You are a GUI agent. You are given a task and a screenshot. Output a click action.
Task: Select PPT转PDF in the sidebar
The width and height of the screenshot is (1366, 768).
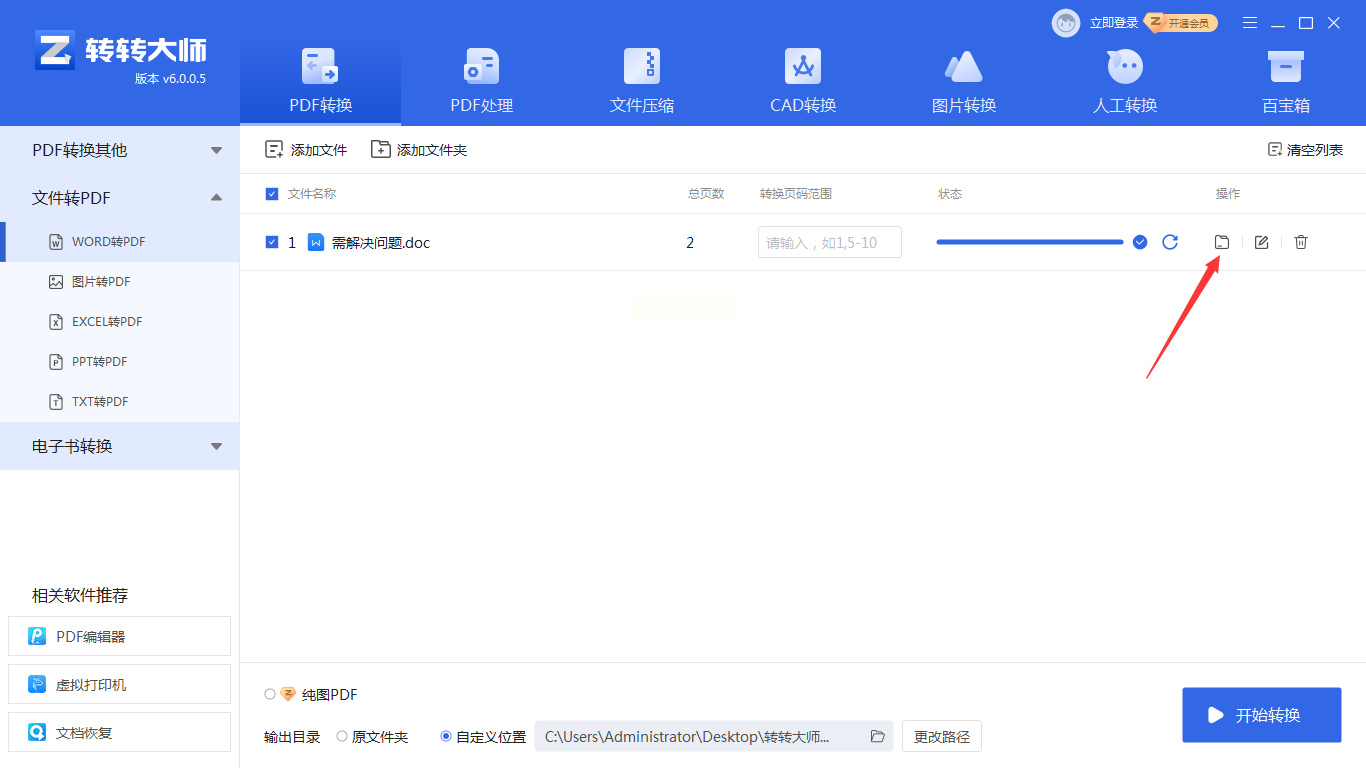(x=120, y=362)
